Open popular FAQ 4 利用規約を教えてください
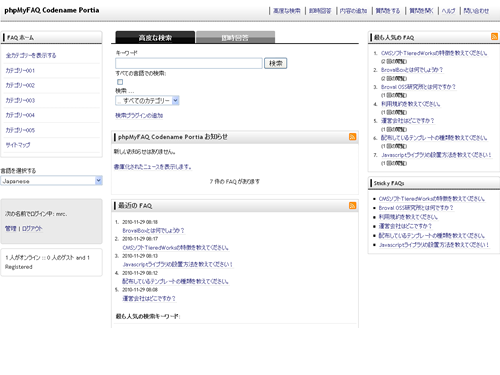The height and width of the screenshot is (375, 500). coord(411,104)
